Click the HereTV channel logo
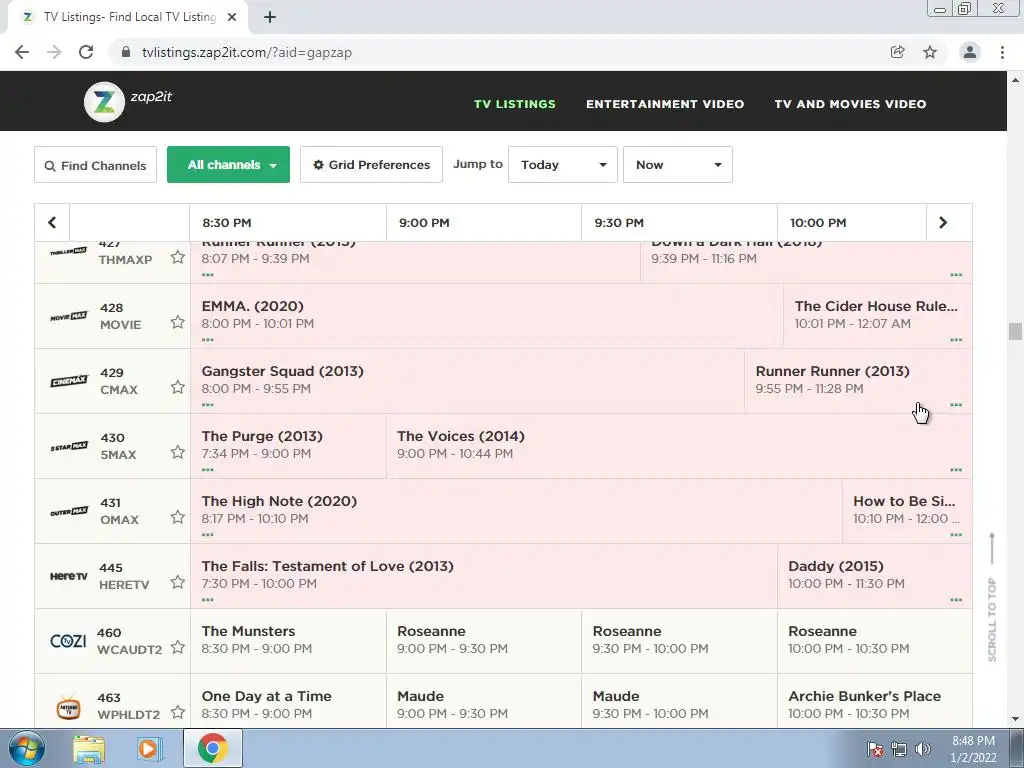The height and width of the screenshot is (768, 1024). point(69,576)
